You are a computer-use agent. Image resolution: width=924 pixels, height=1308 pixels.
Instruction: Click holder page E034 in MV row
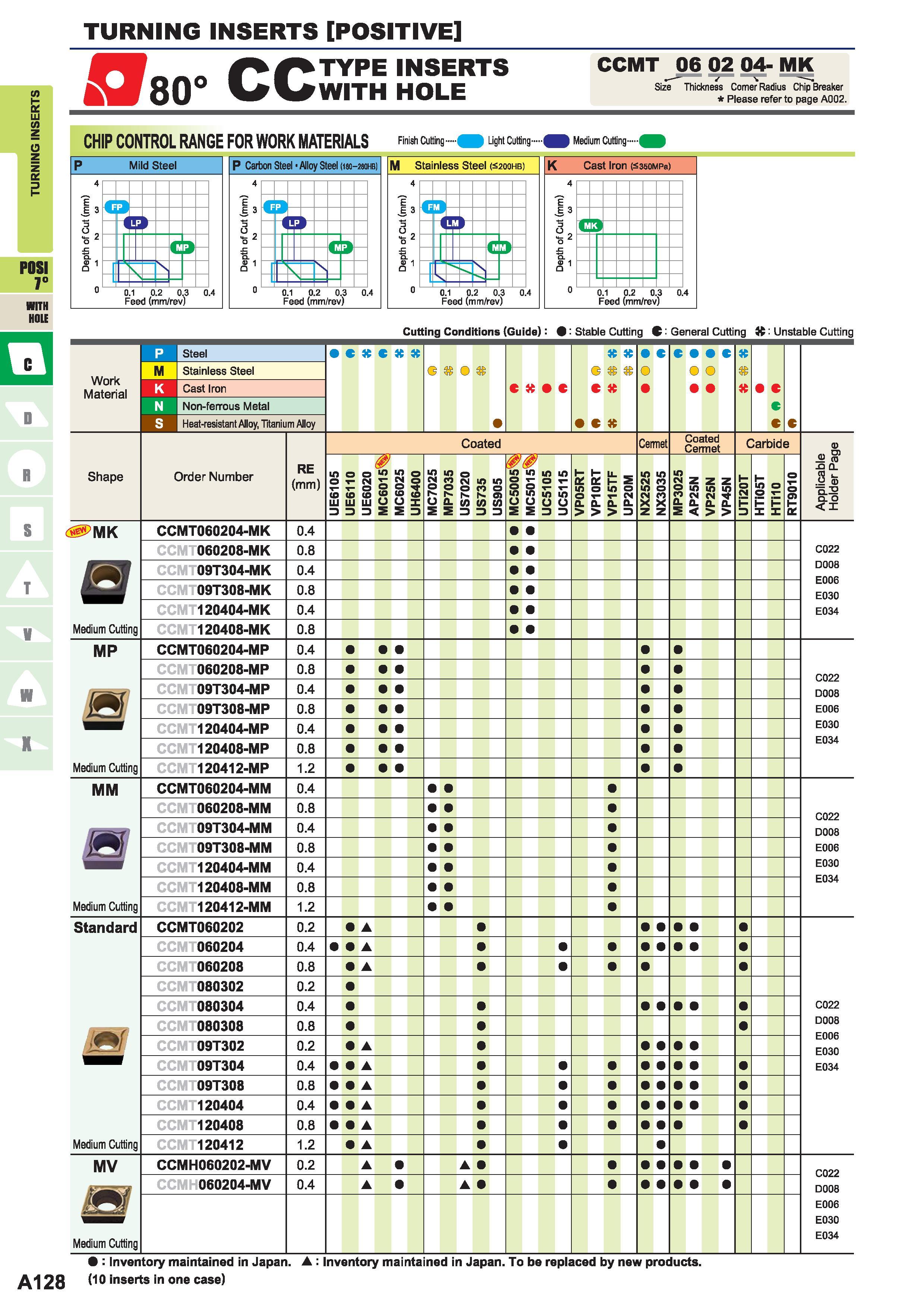click(827, 1236)
